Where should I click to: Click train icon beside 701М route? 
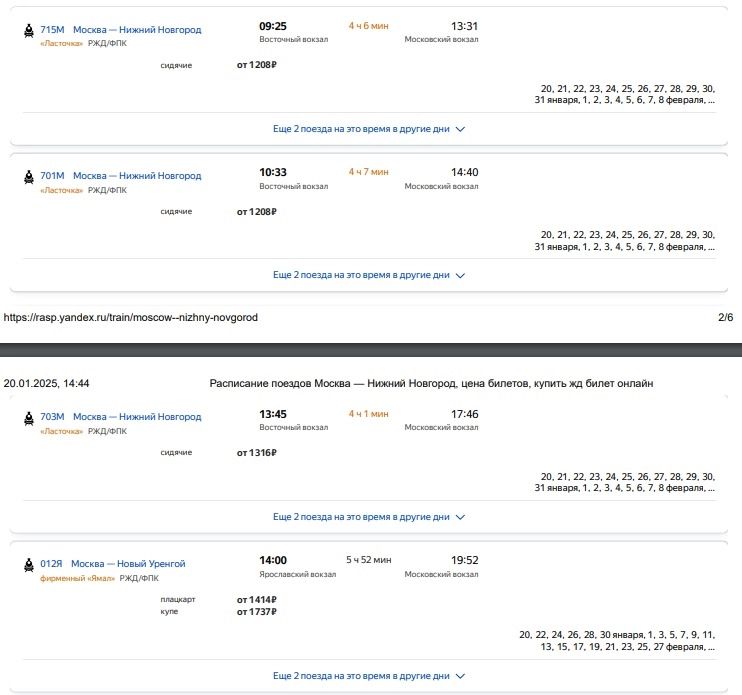(x=28, y=177)
